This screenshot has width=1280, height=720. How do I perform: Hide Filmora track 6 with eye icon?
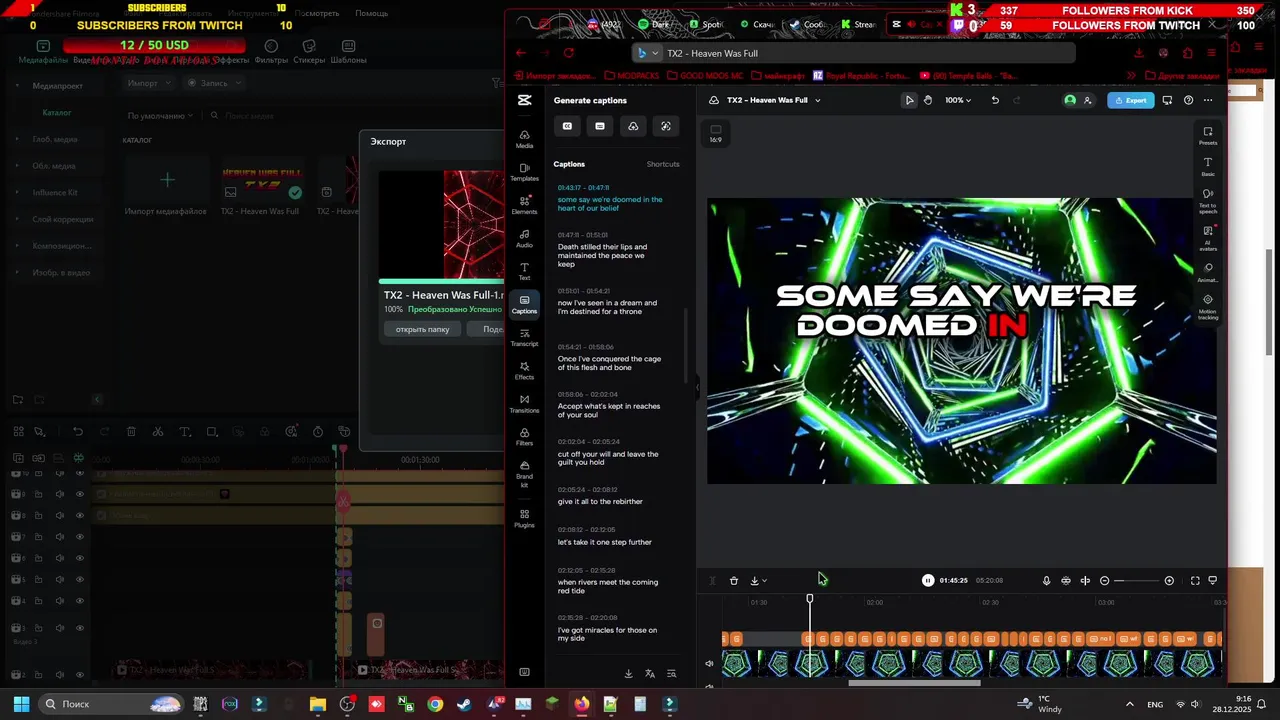click(80, 558)
